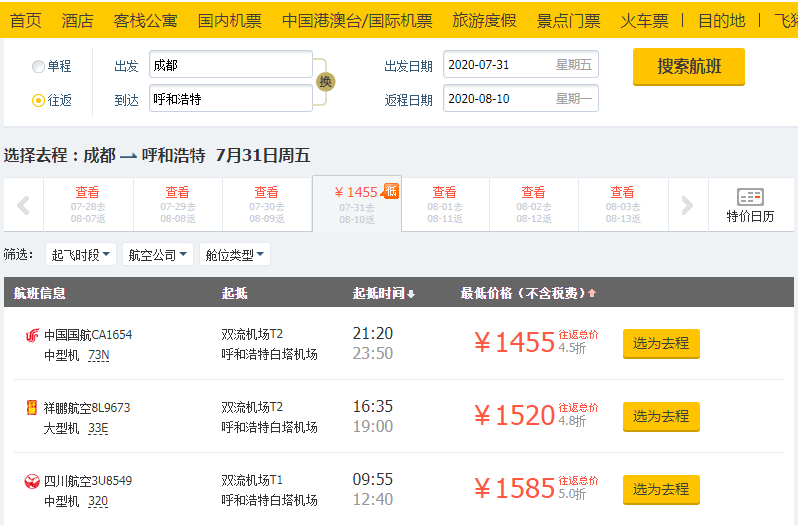Click the 搜索航班 search button

click(688, 67)
